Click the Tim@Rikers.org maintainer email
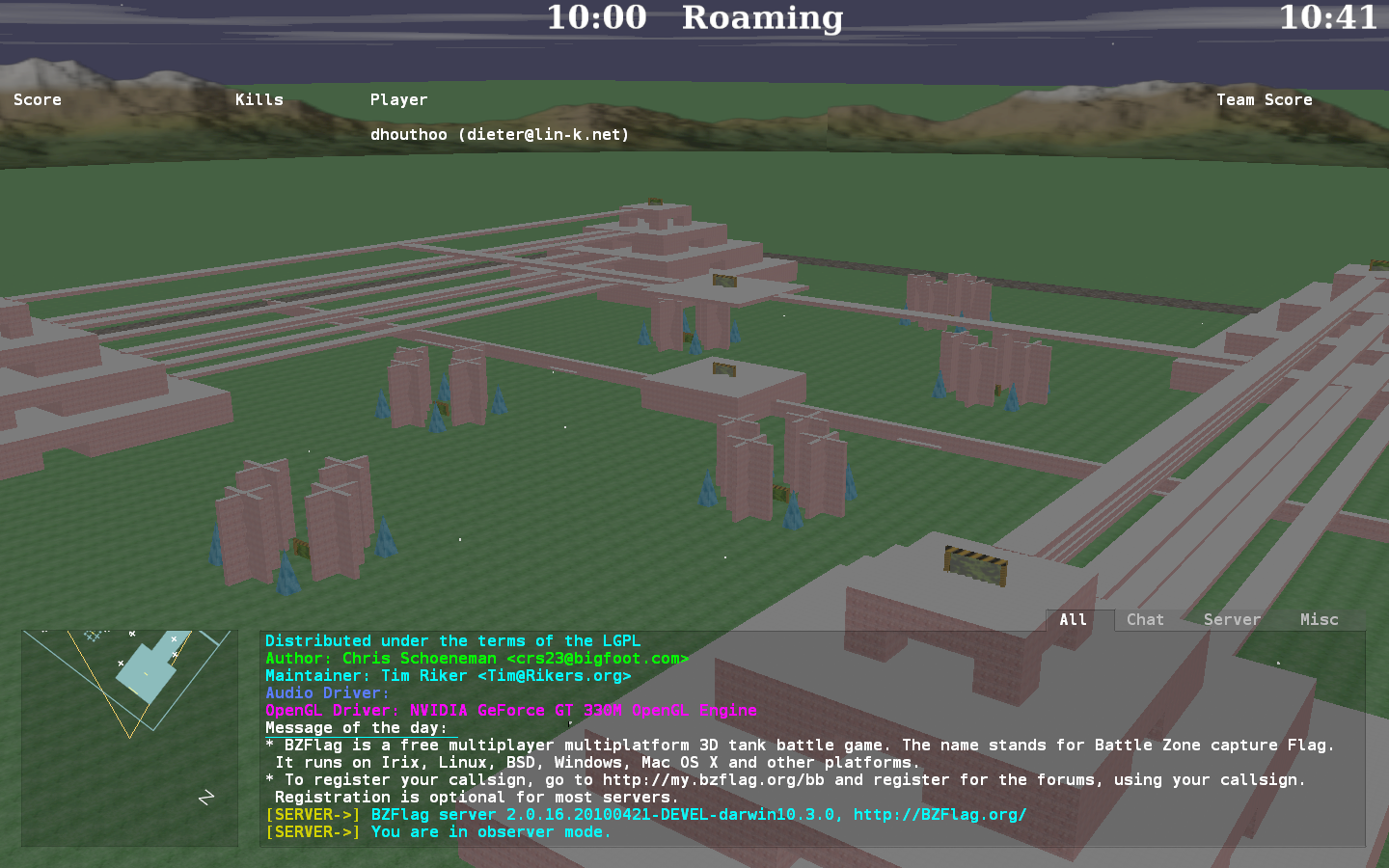The width and height of the screenshot is (1389, 868). (x=554, y=676)
